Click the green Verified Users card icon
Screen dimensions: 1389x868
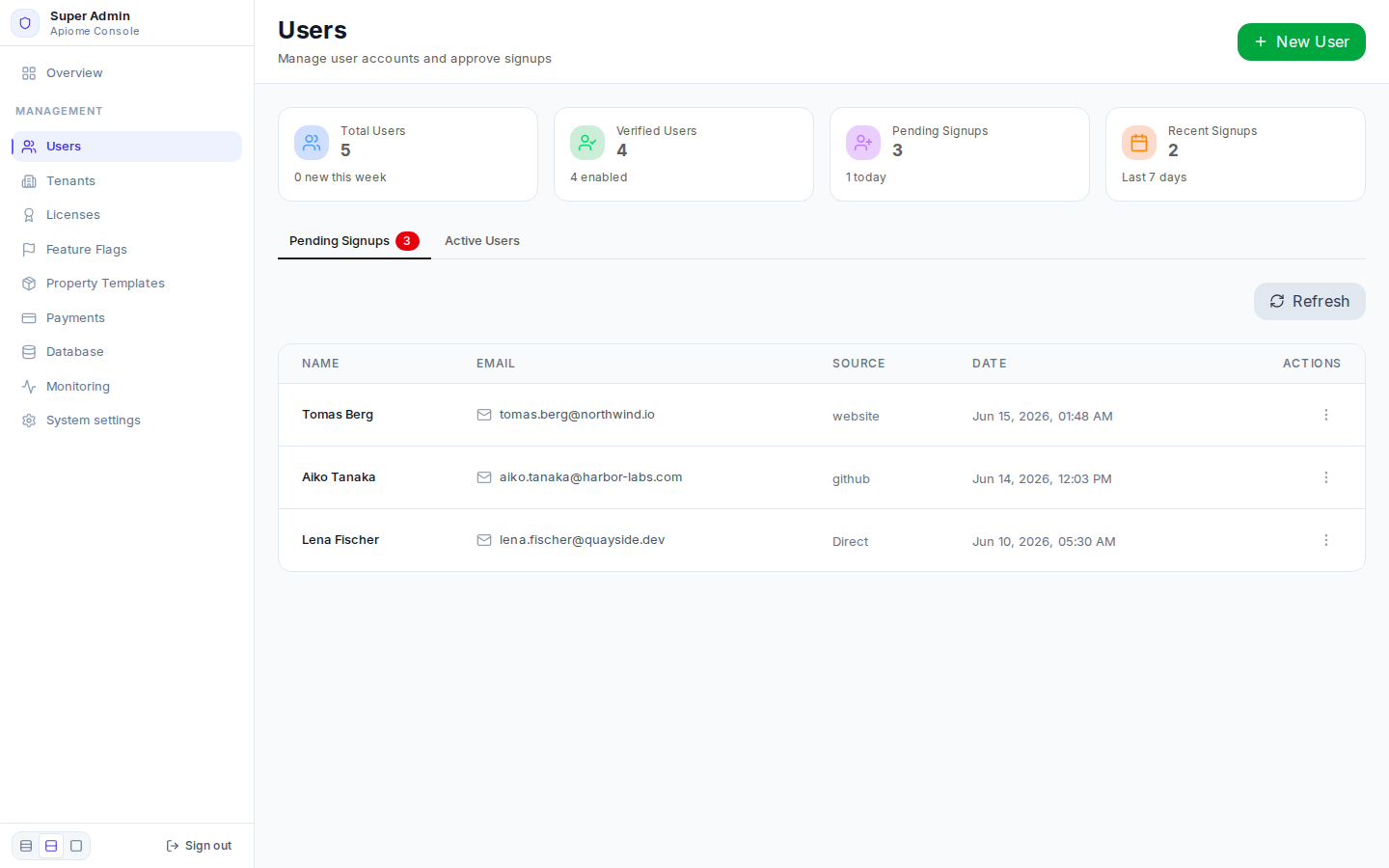587,143
